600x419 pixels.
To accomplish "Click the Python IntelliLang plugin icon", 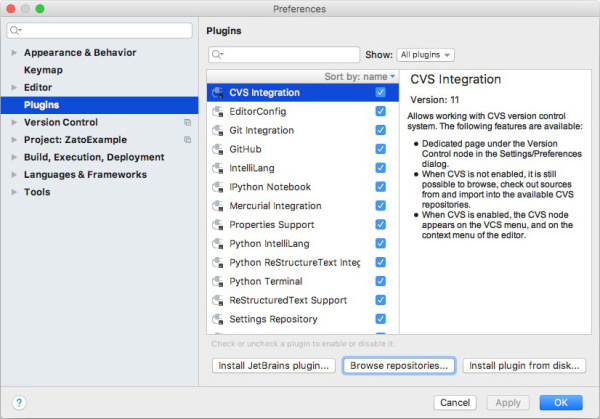I will point(218,244).
